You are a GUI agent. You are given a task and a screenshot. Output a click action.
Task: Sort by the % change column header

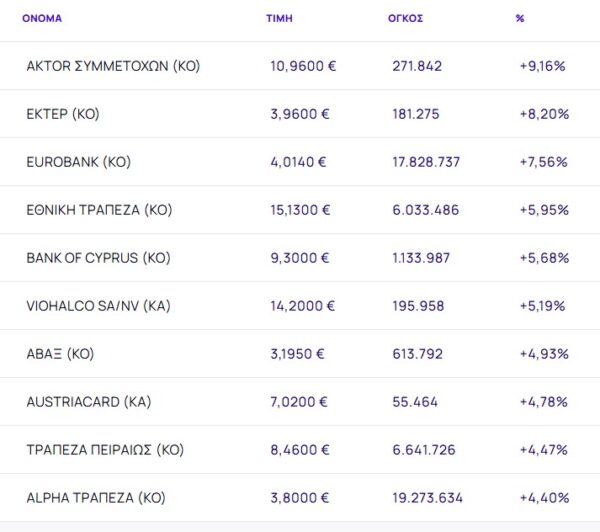click(x=520, y=18)
